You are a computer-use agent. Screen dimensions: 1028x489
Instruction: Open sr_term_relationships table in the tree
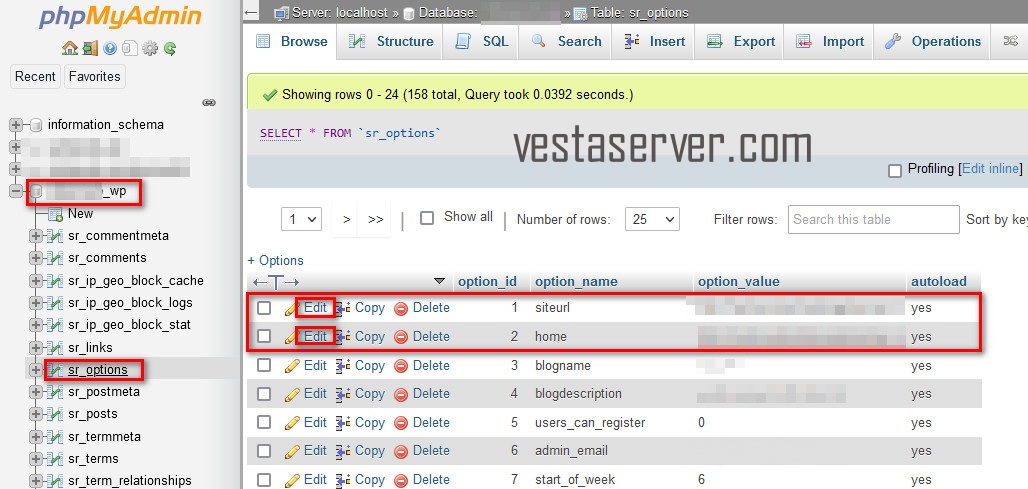click(130, 481)
